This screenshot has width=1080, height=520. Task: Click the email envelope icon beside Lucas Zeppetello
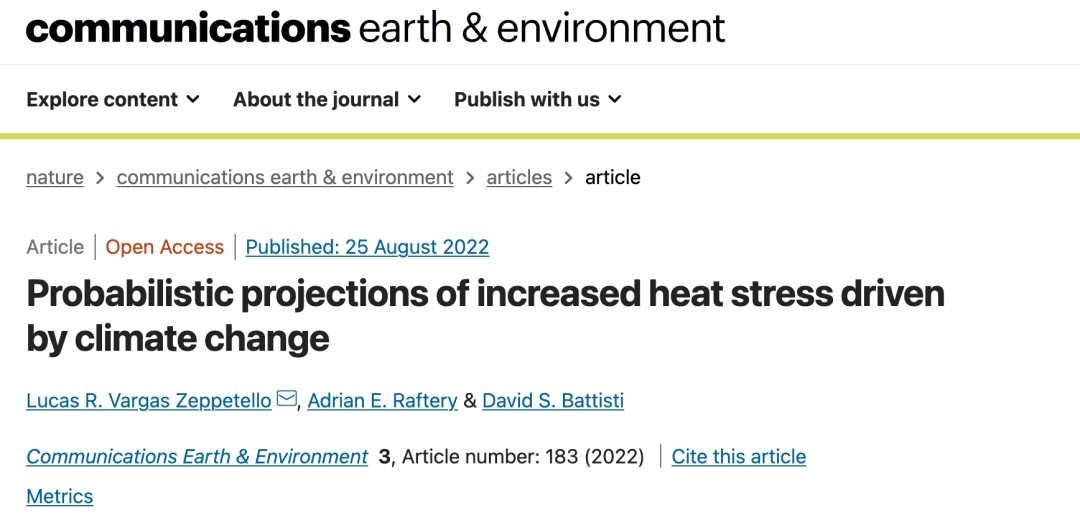point(287,399)
